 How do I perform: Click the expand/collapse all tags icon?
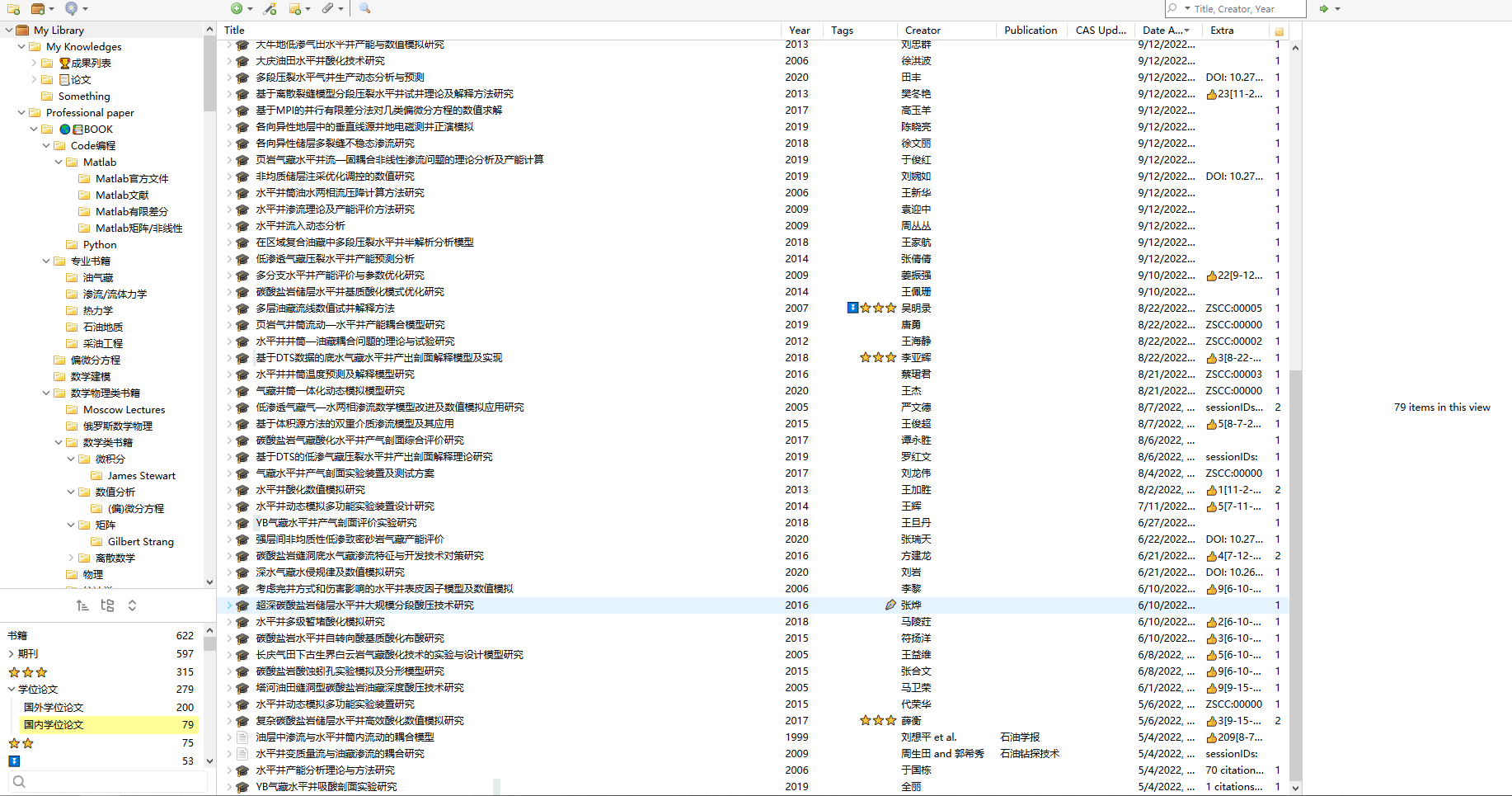point(132,605)
